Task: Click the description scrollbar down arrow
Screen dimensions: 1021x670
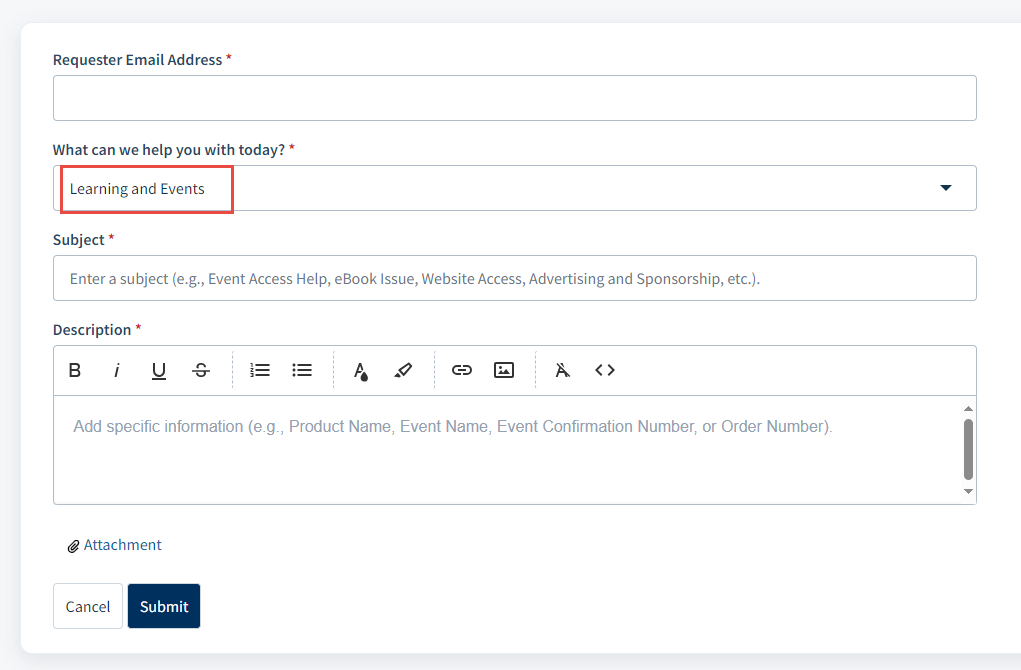Action: (x=968, y=492)
